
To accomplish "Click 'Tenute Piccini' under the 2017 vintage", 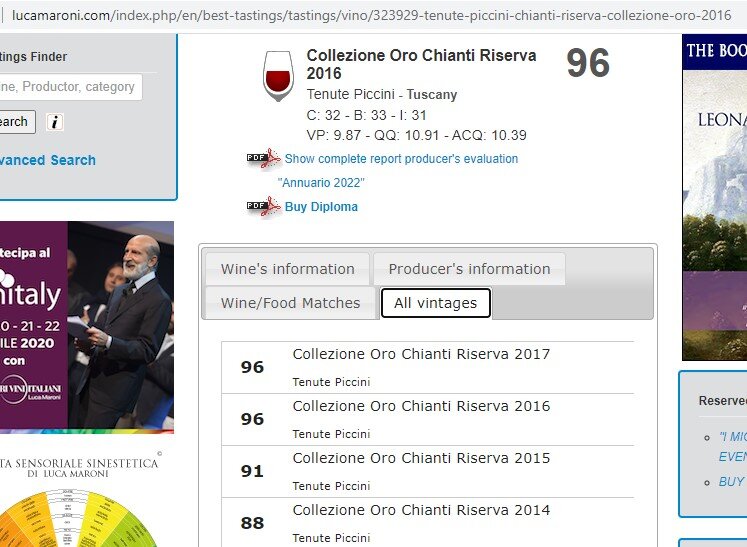I will (x=331, y=382).
